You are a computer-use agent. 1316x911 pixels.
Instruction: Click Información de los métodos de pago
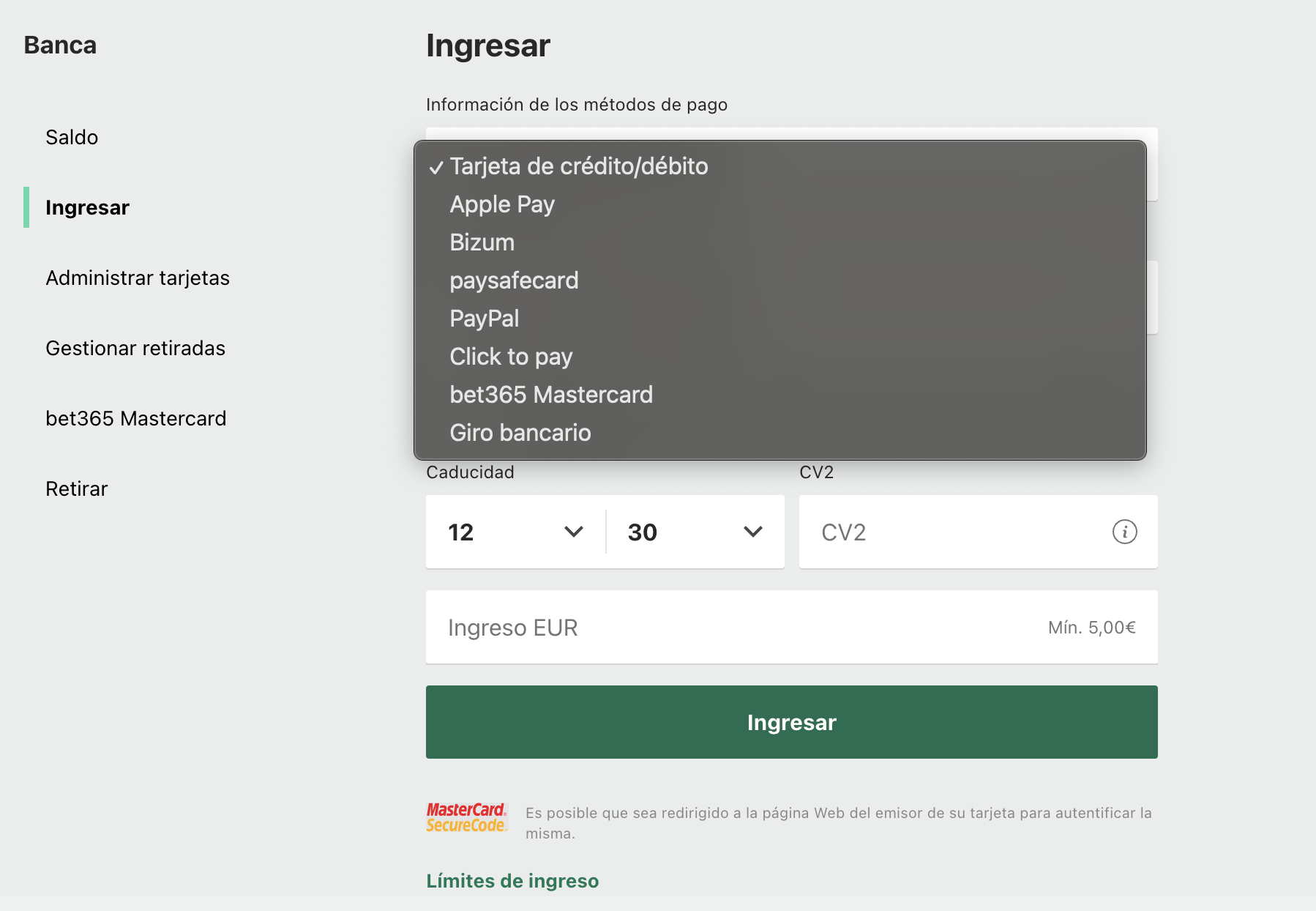click(577, 105)
